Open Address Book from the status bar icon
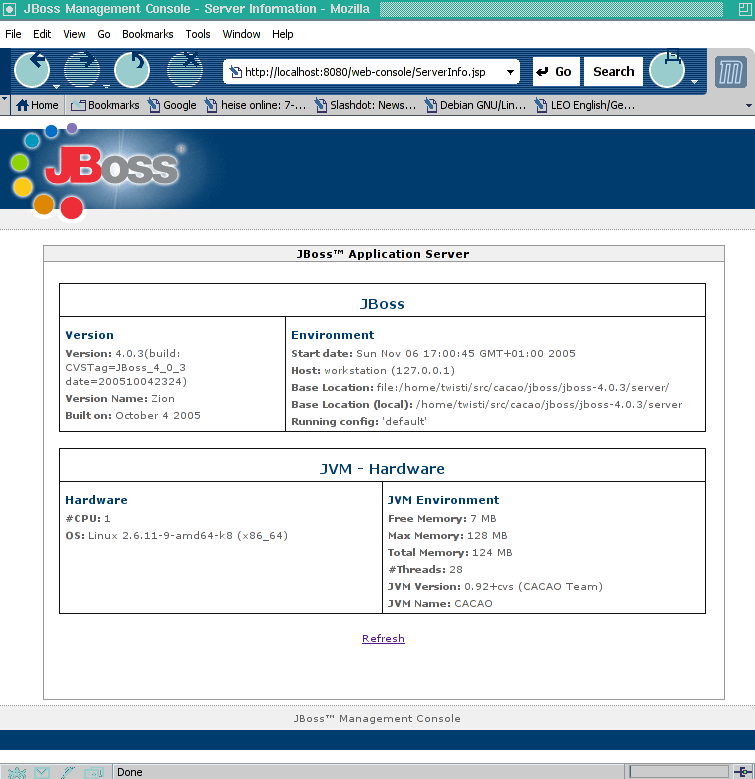 coord(93,773)
